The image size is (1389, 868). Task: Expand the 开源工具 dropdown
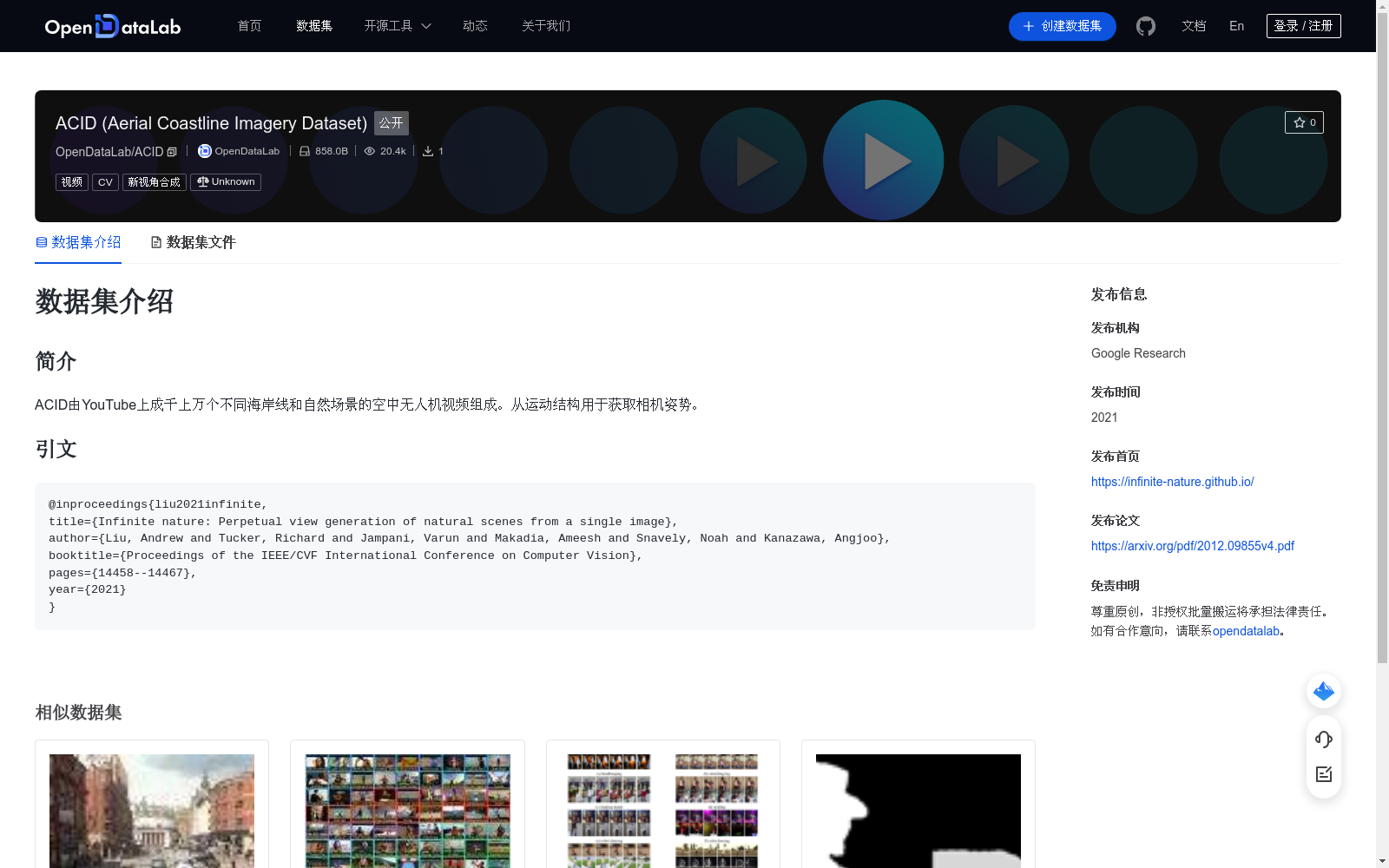[x=398, y=26]
